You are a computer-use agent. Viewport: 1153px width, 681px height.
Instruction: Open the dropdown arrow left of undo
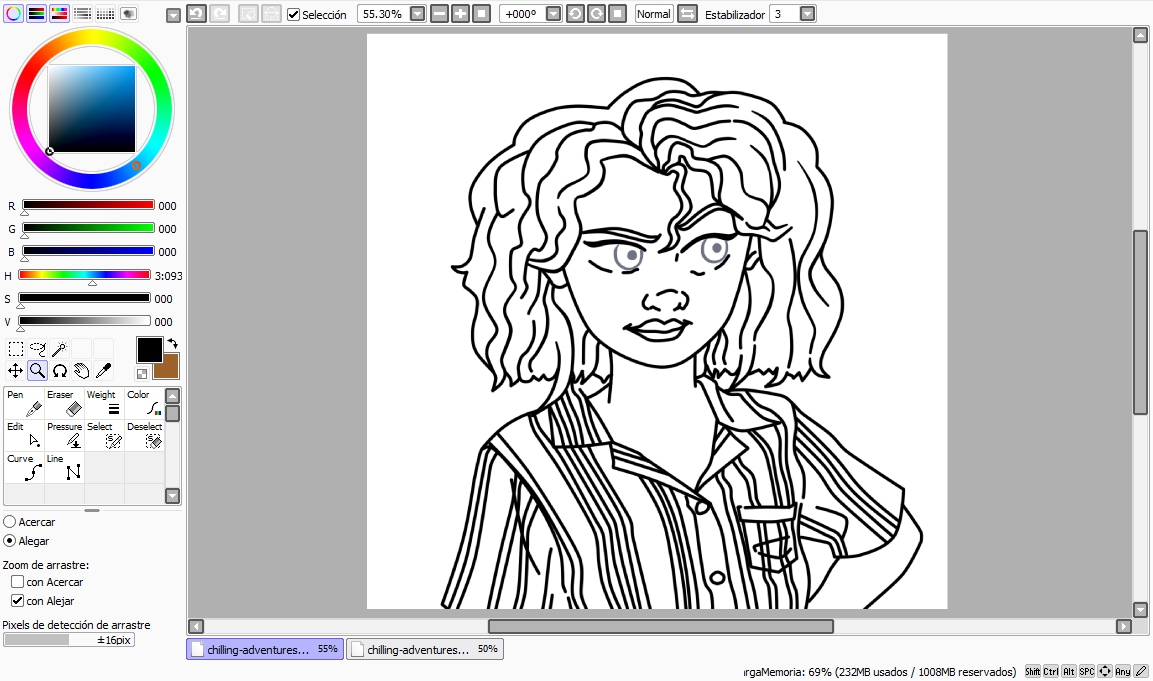click(174, 15)
